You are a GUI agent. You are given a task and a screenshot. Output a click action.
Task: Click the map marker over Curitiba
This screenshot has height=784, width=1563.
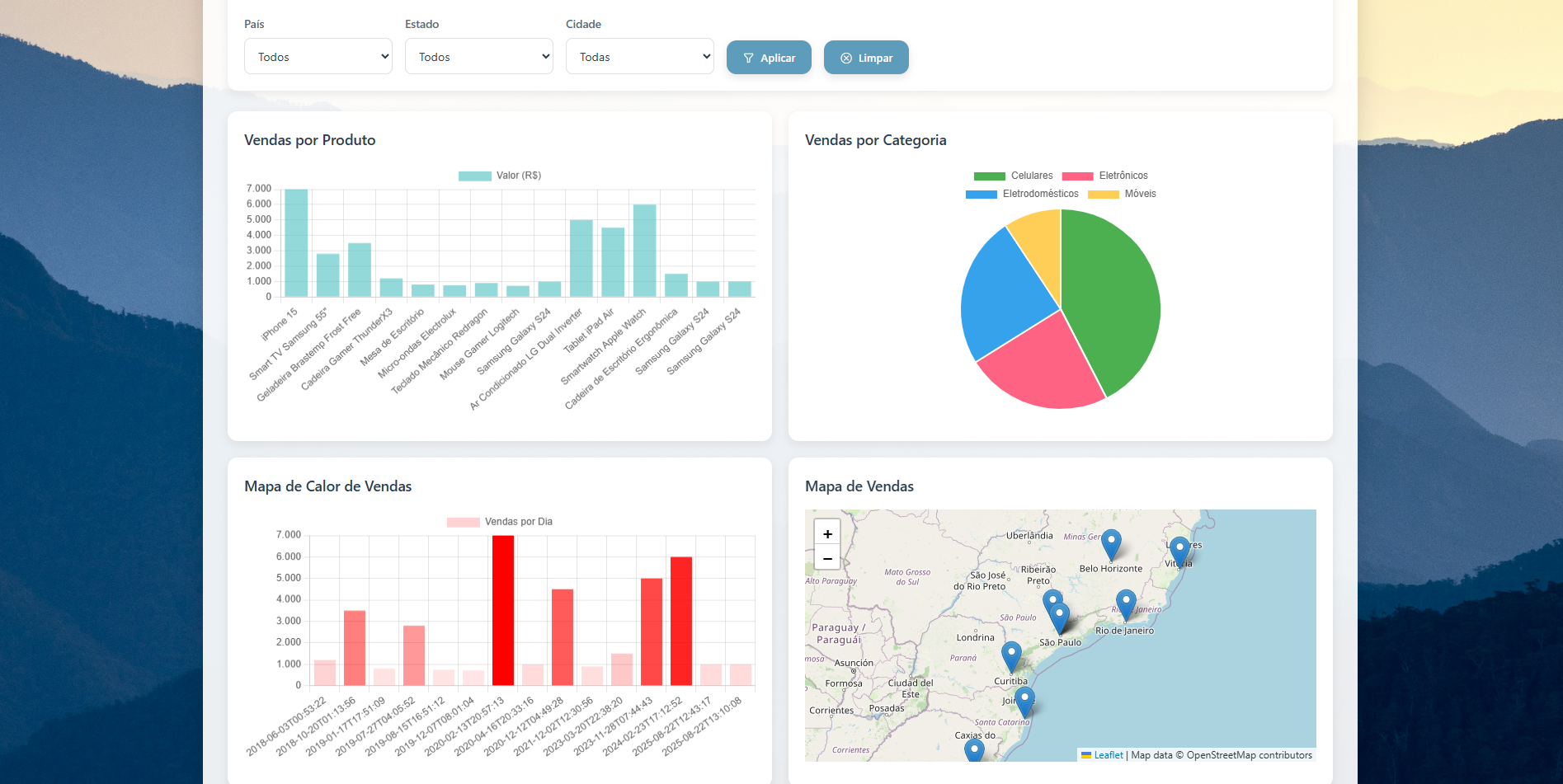tap(1011, 656)
